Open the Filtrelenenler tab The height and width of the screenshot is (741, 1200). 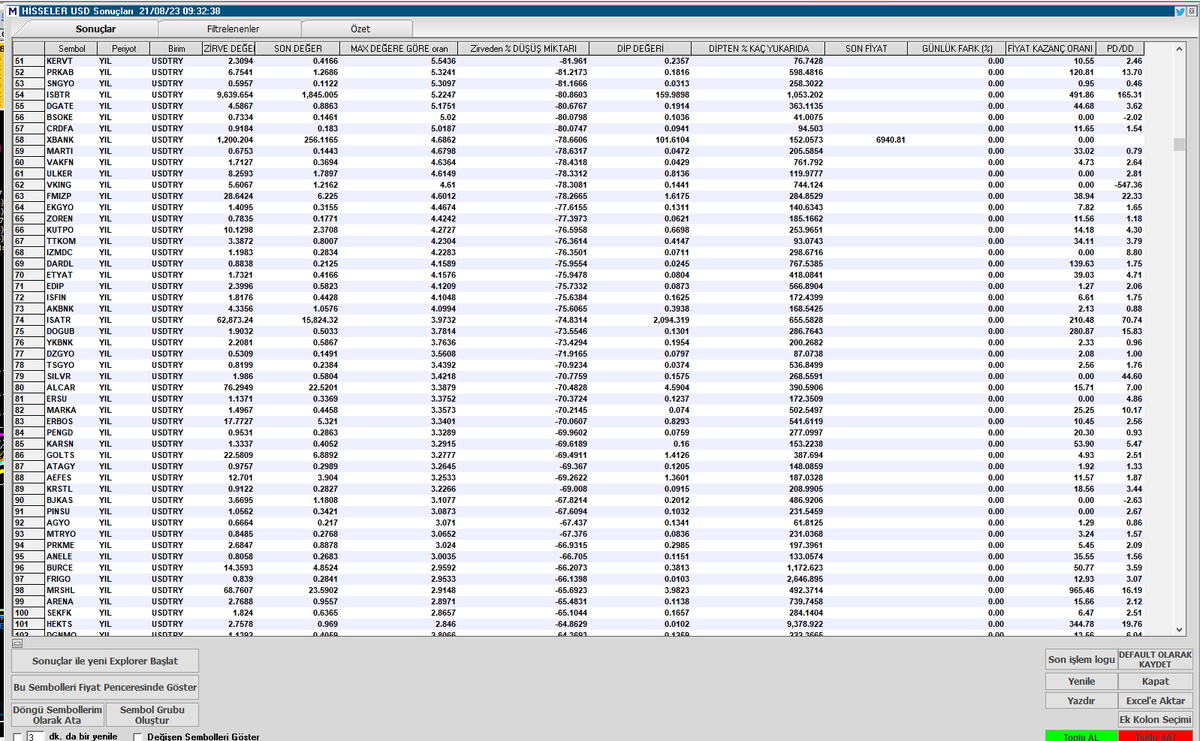pos(232,29)
